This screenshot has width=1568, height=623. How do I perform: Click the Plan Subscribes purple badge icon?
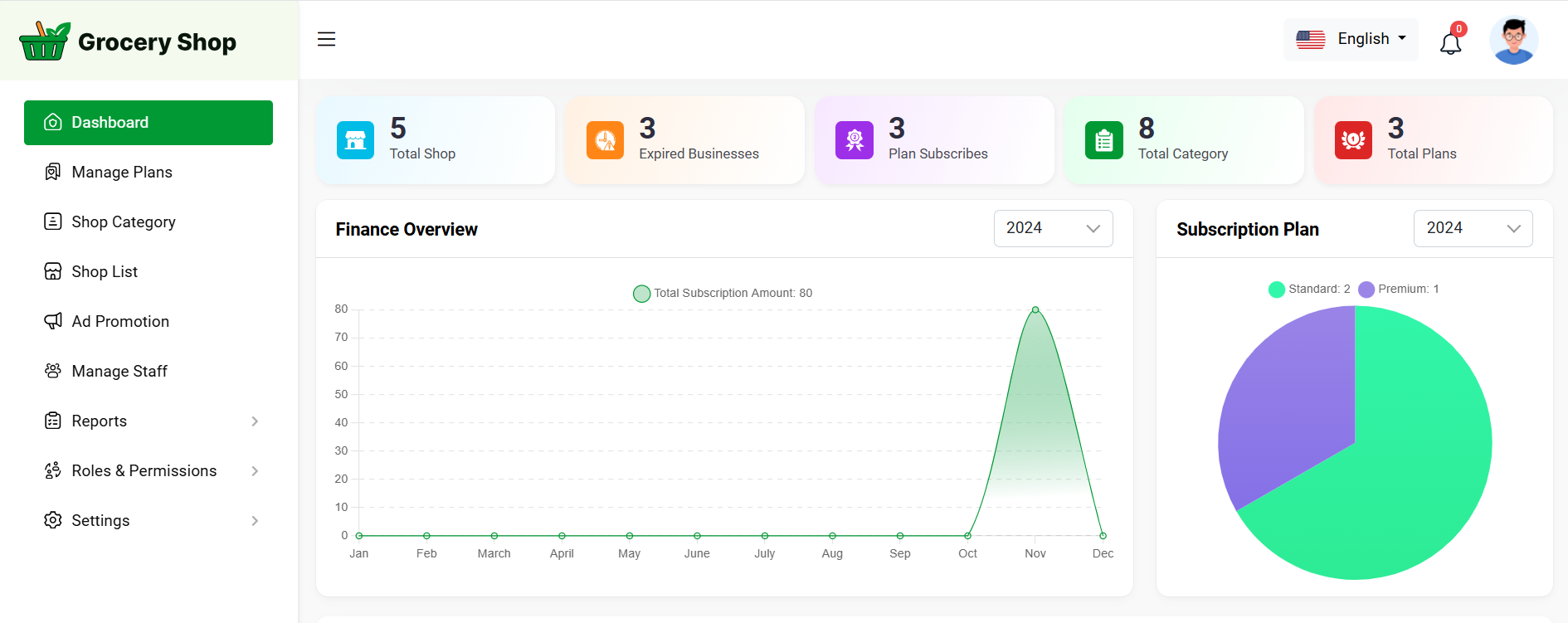click(854, 140)
